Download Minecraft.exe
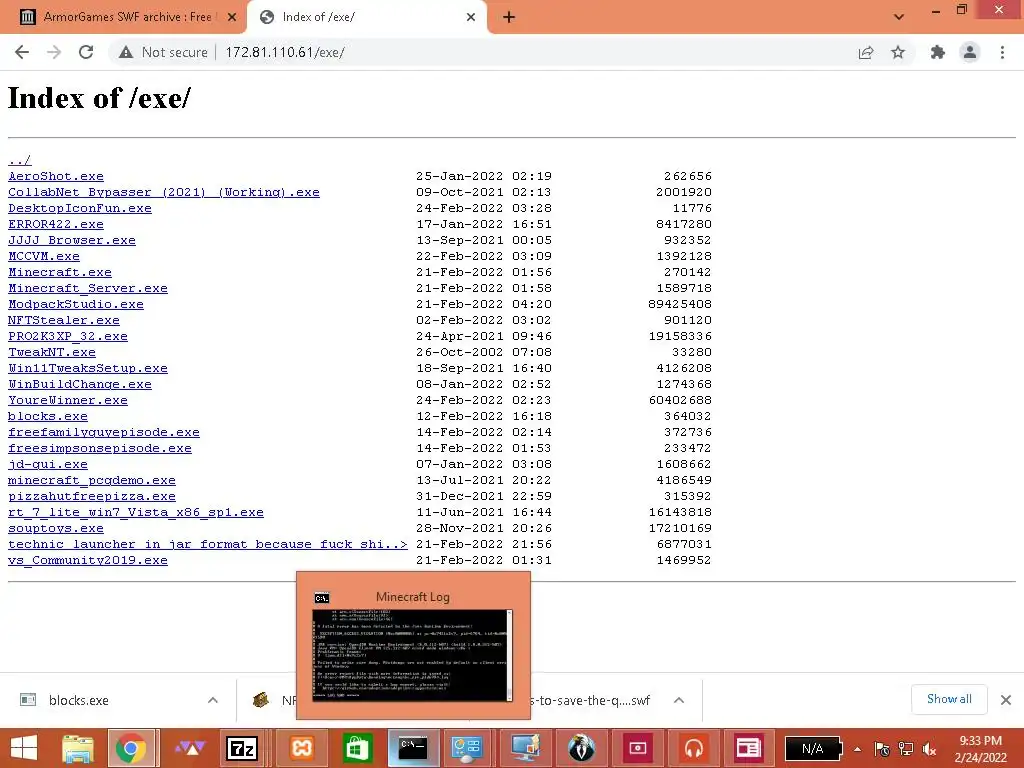 59,272
